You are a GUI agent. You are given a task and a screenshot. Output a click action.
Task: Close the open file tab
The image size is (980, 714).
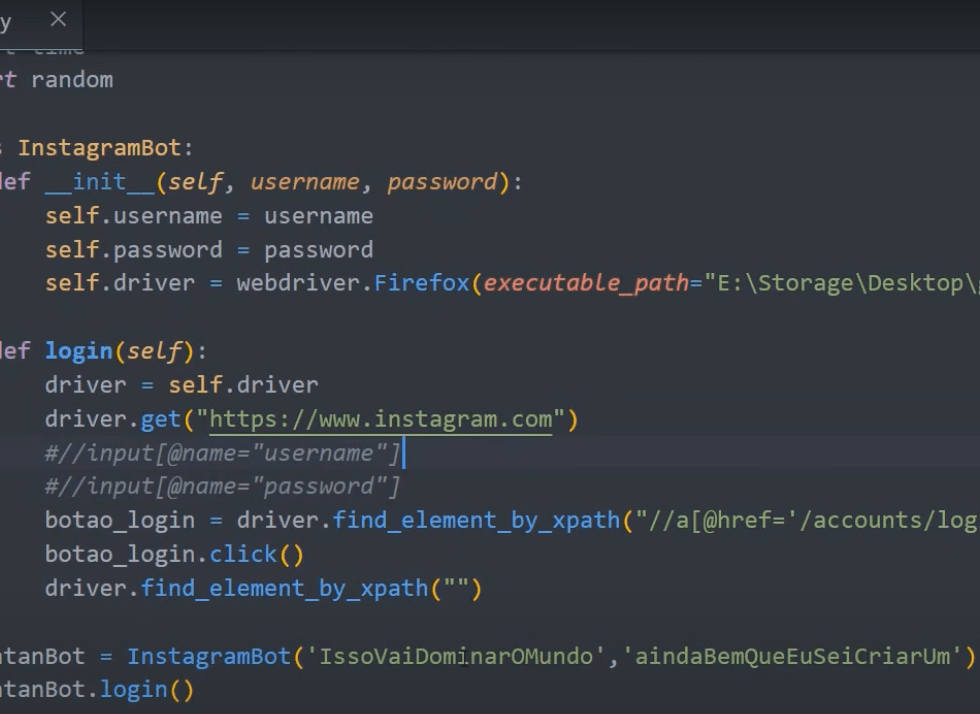point(58,19)
